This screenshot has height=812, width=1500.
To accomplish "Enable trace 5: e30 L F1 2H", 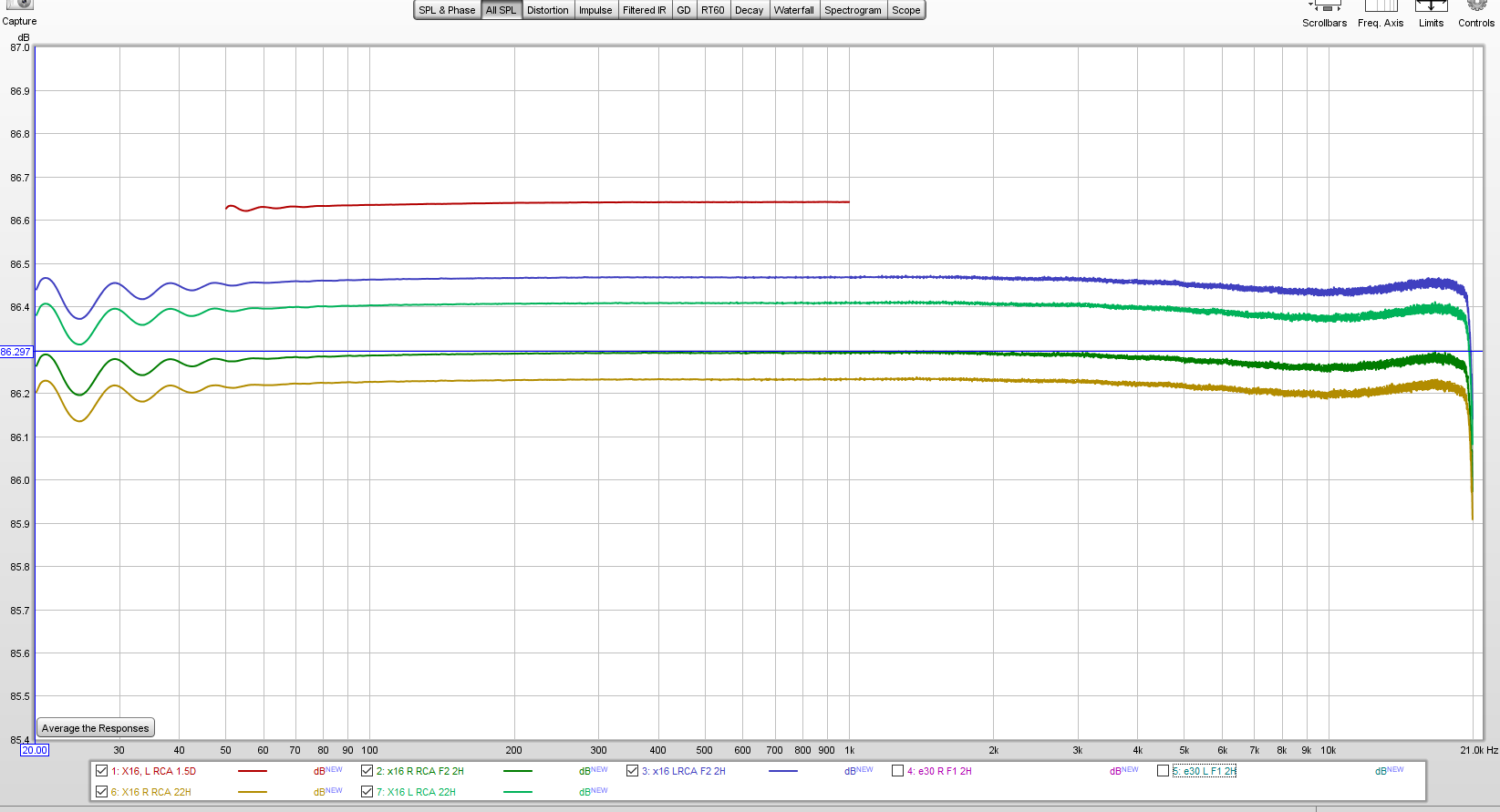I will [x=1164, y=771].
